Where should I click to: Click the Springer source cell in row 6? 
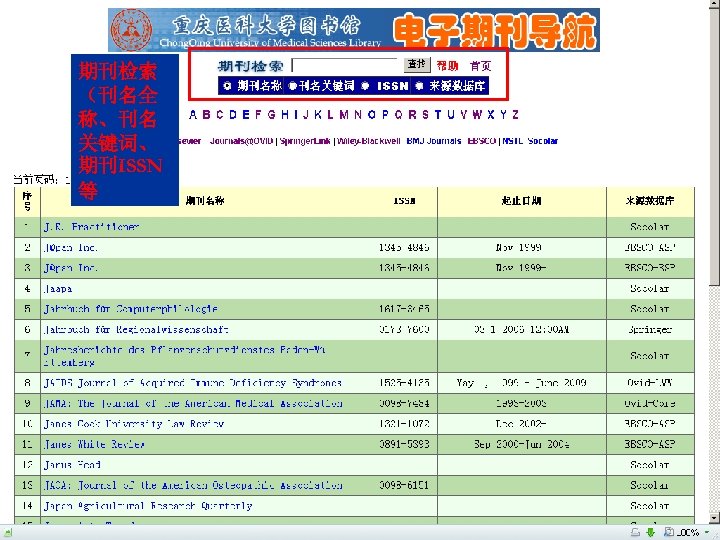coord(650,330)
